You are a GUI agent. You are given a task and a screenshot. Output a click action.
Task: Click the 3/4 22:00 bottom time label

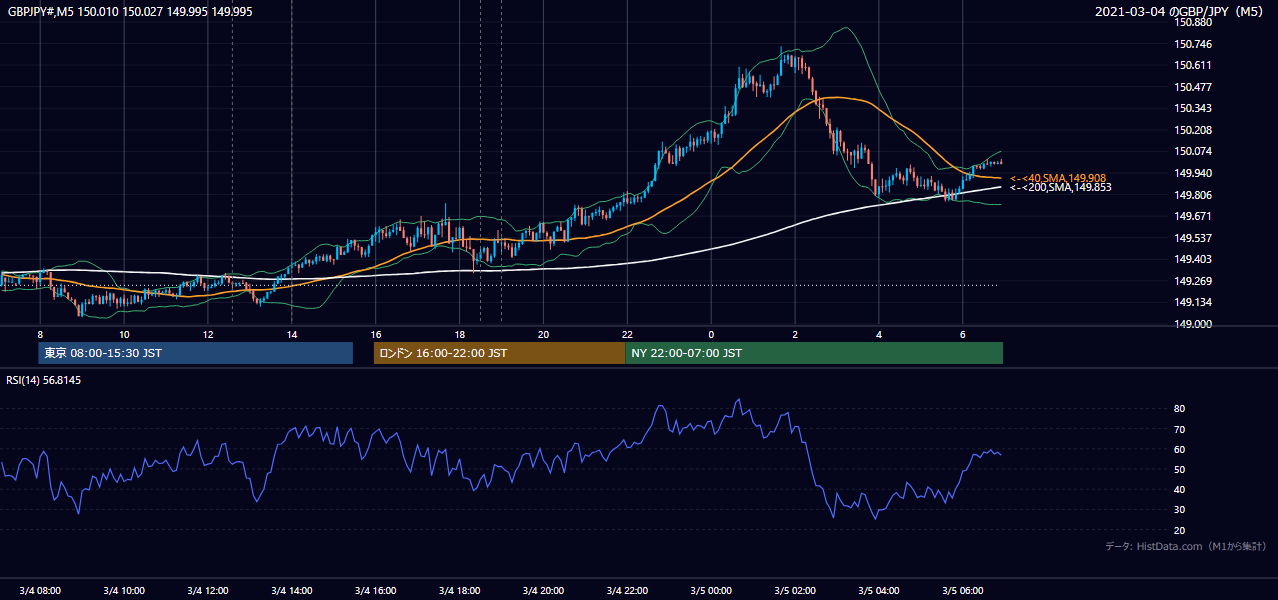(627, 590)
